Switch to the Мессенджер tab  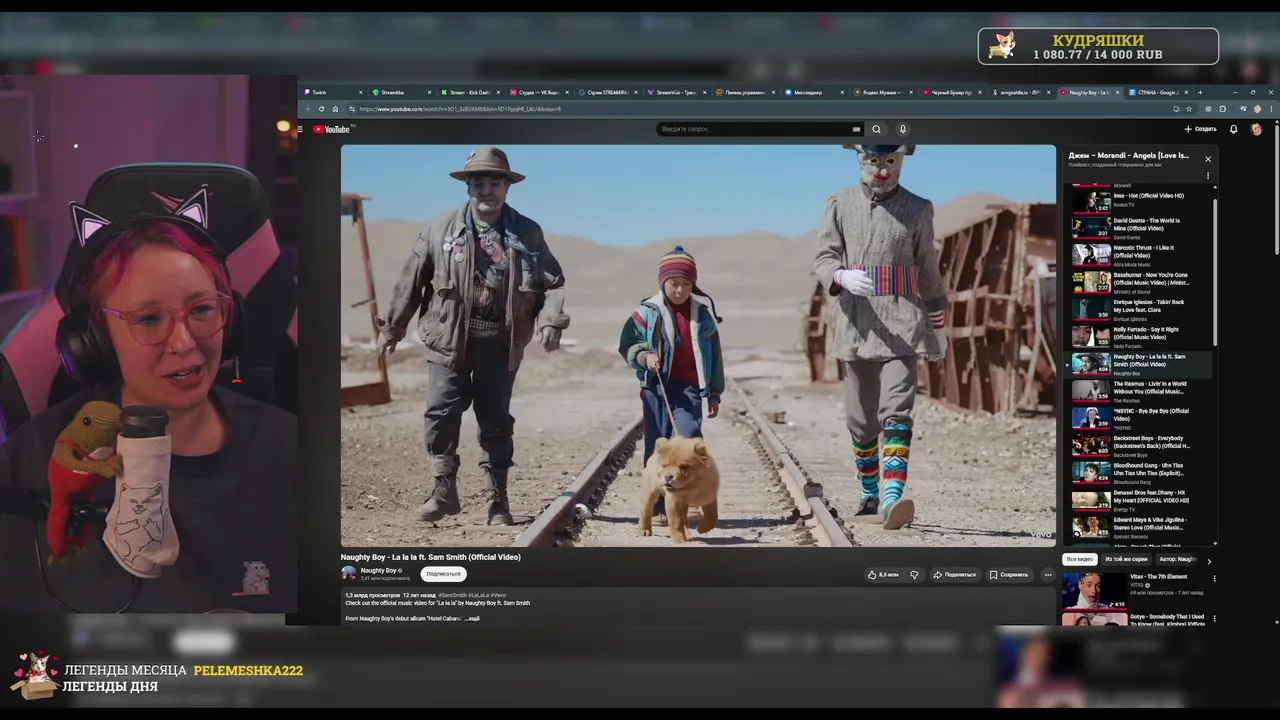pos(815,92)
